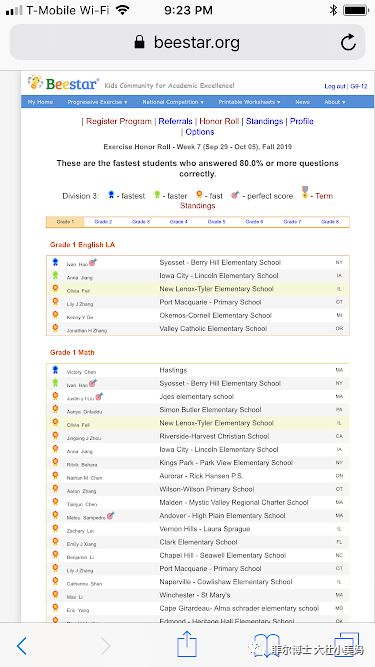Select the Grade 8 tab
This screenshot has height=667, width=375.
[330, 222]
